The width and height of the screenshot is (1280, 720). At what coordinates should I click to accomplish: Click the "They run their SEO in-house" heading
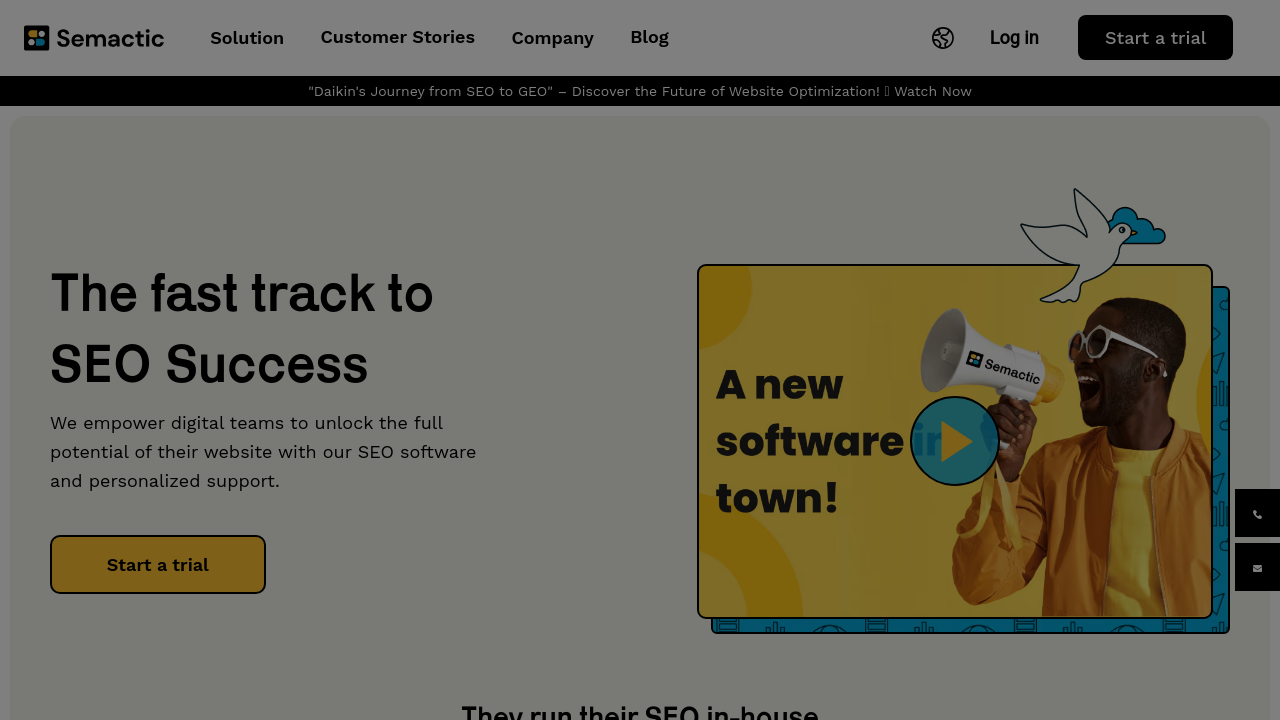[x=640, y=713]
